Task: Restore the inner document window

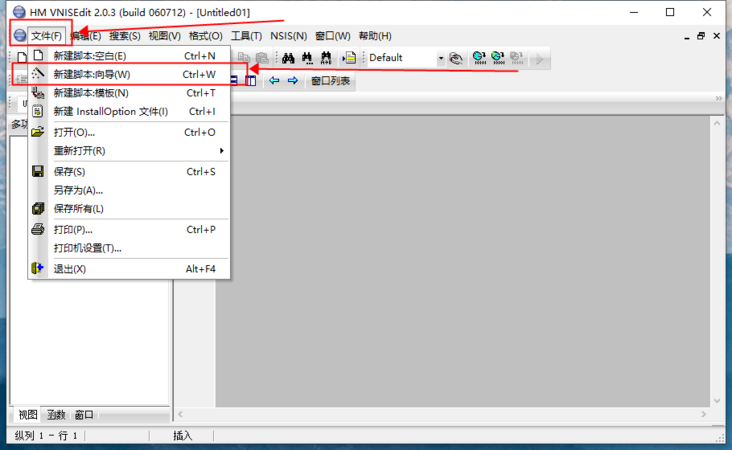Action: (x=701, y=36)
